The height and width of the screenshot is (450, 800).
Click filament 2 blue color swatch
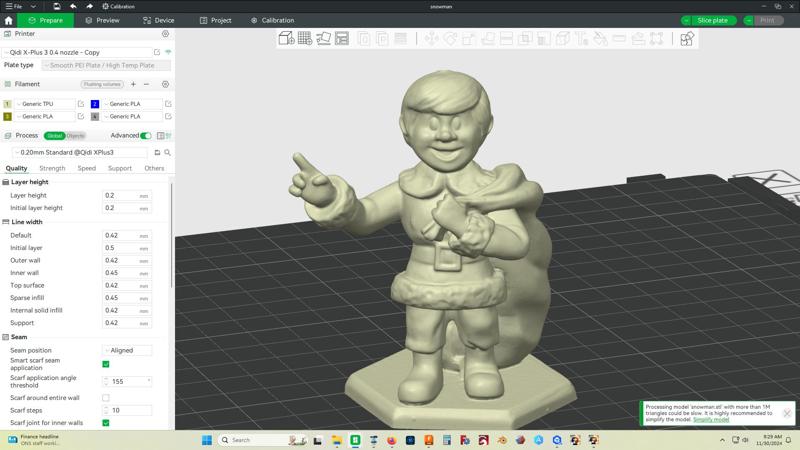pos(95,104)
